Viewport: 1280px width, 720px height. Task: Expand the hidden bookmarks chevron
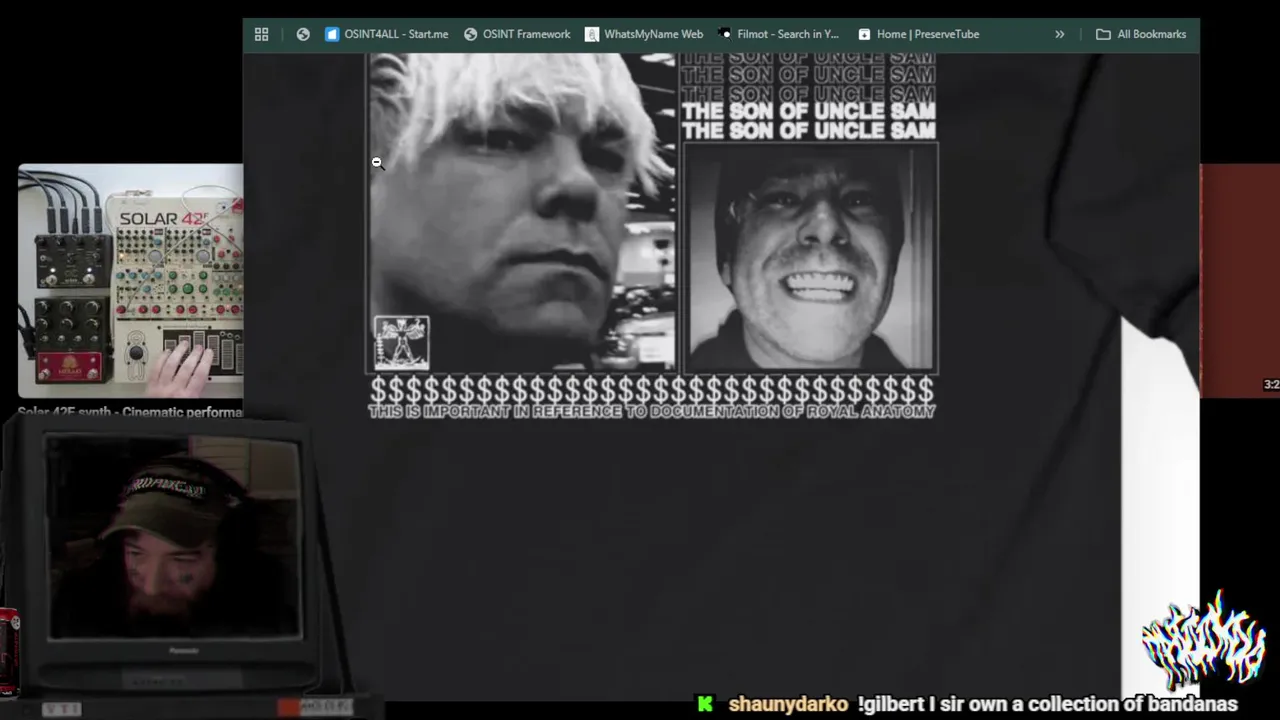[1059, 34]
